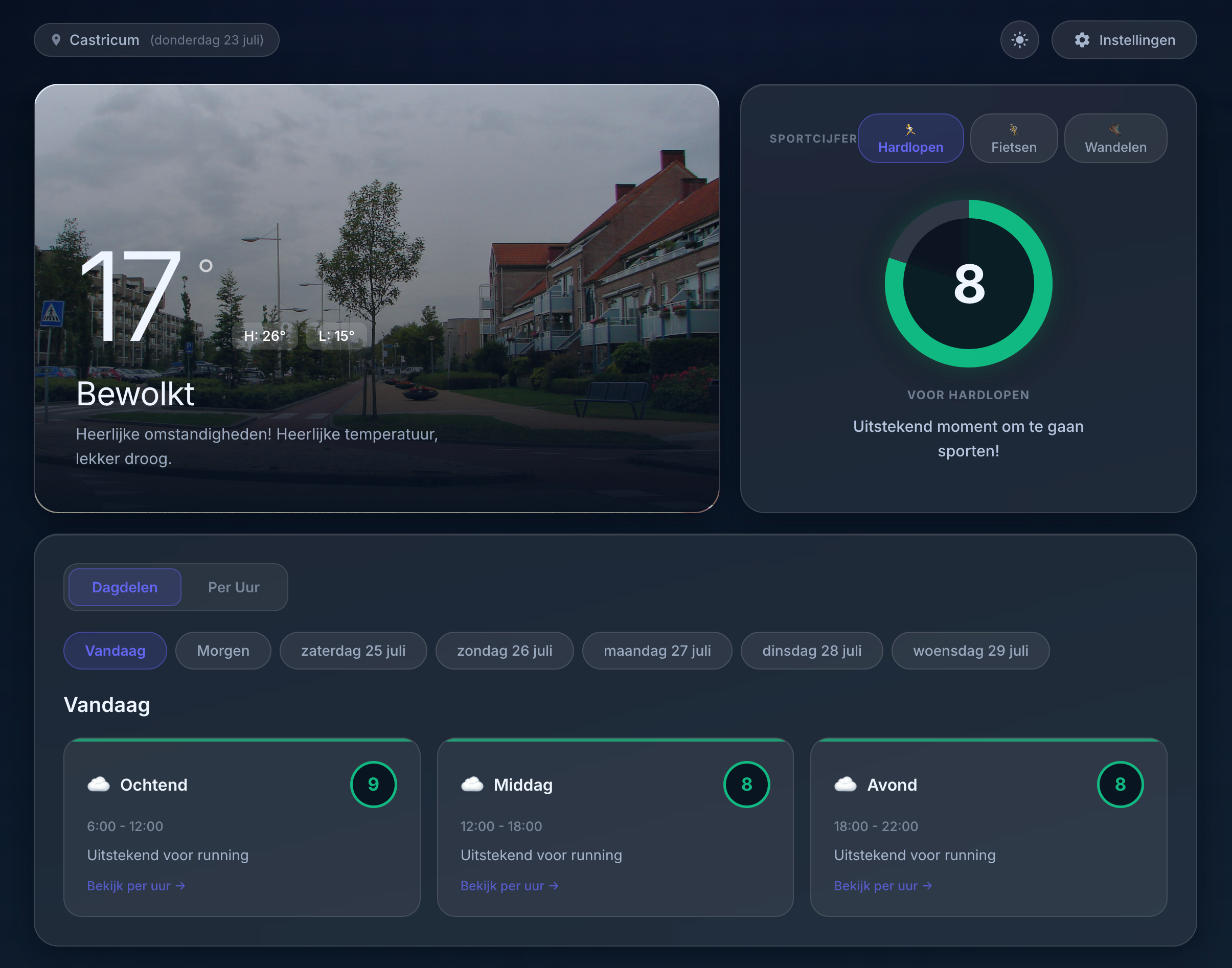The width and height of the screenshot is (1232, 968).
Task: Open Bekijk per uur for Middag
Action: (510, 886)
